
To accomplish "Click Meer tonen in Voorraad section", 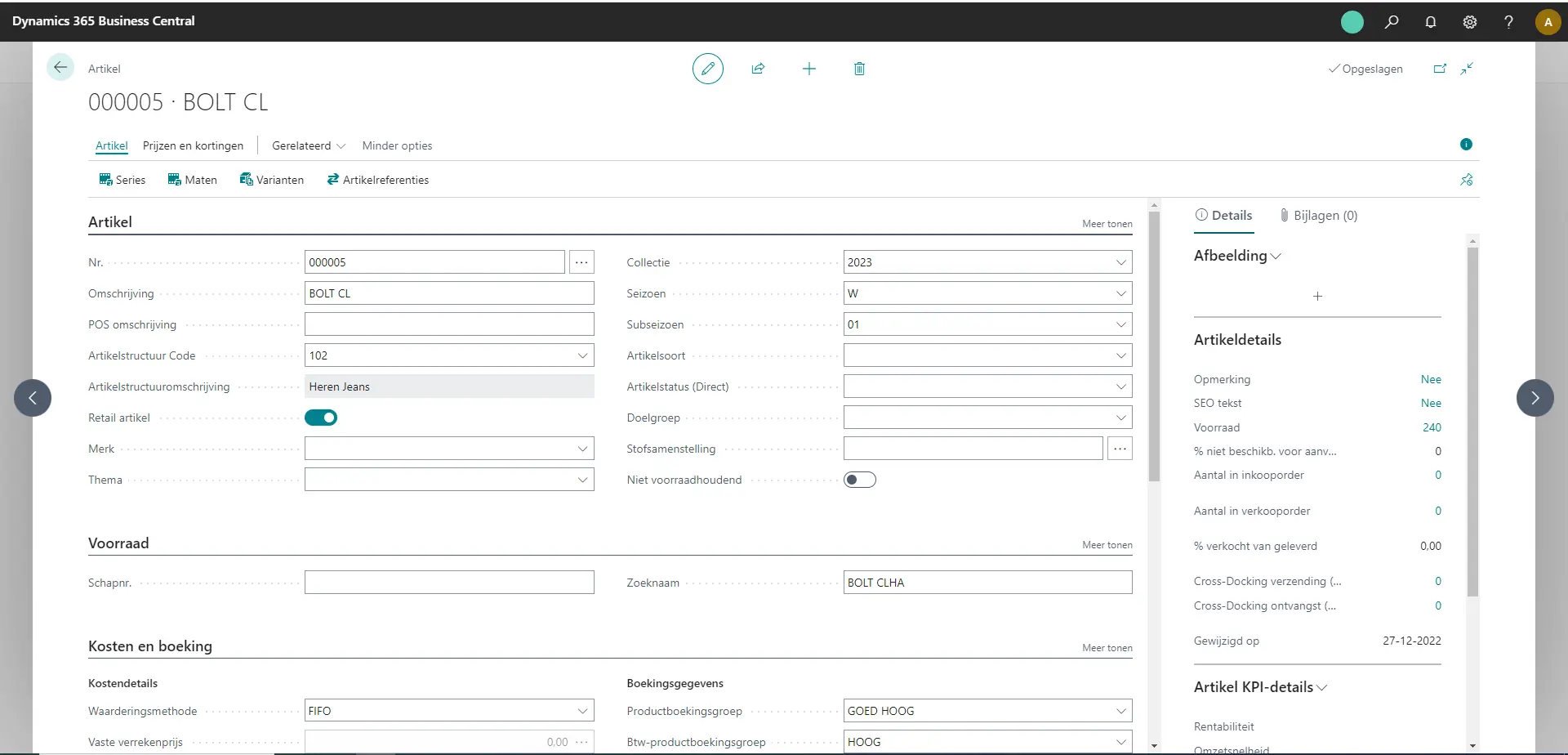I will click(1107, 545).
